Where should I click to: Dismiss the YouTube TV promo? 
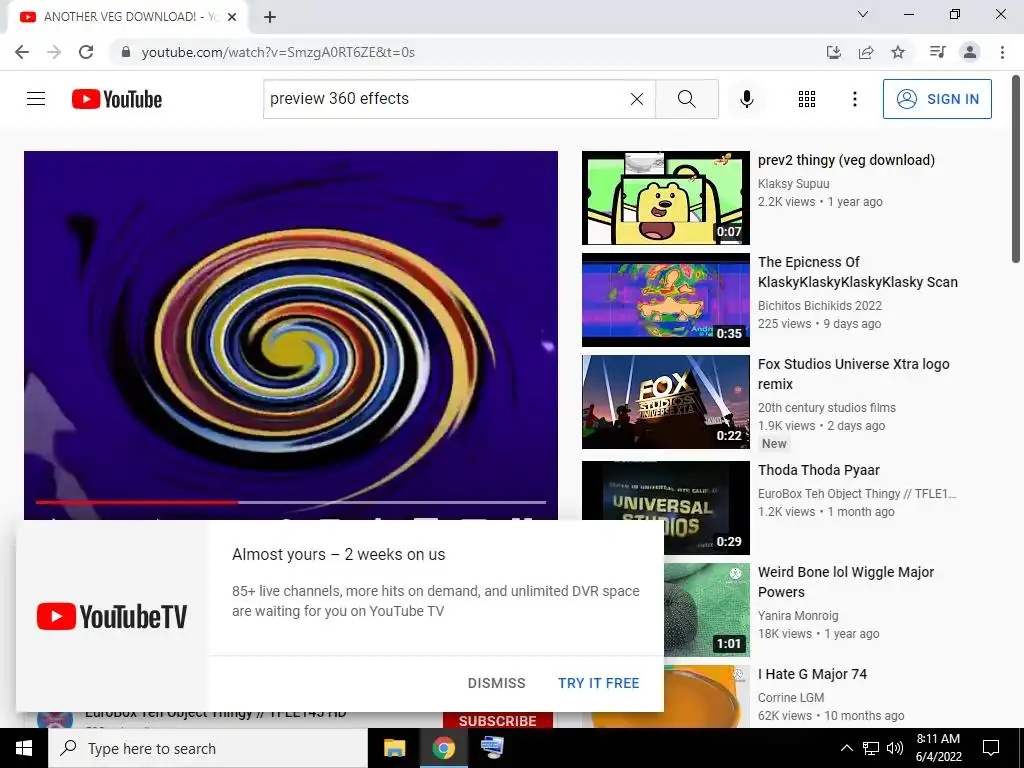(496, 683)
